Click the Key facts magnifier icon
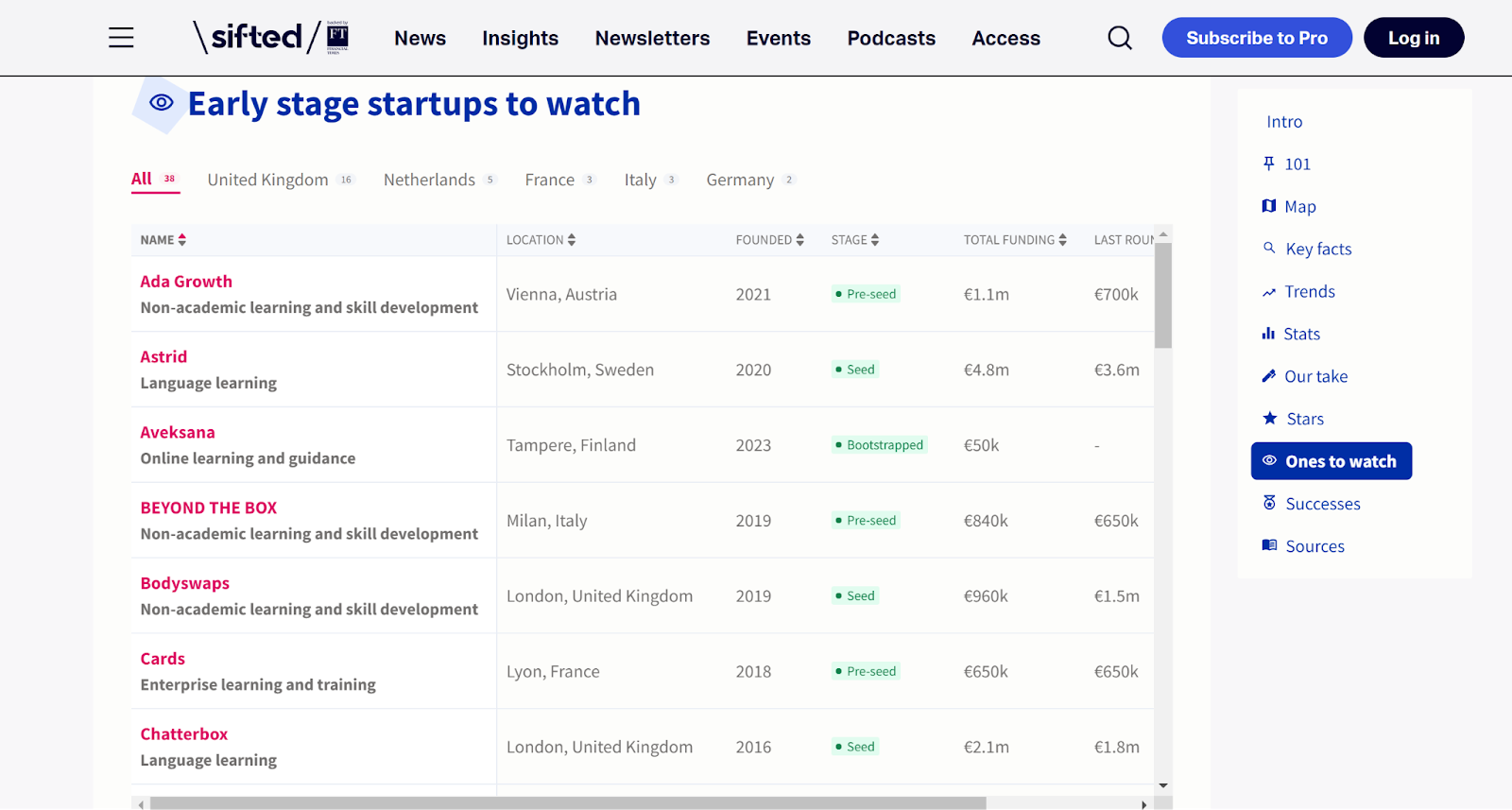This screenshot has width=1512, height=810. [1269, 248]
